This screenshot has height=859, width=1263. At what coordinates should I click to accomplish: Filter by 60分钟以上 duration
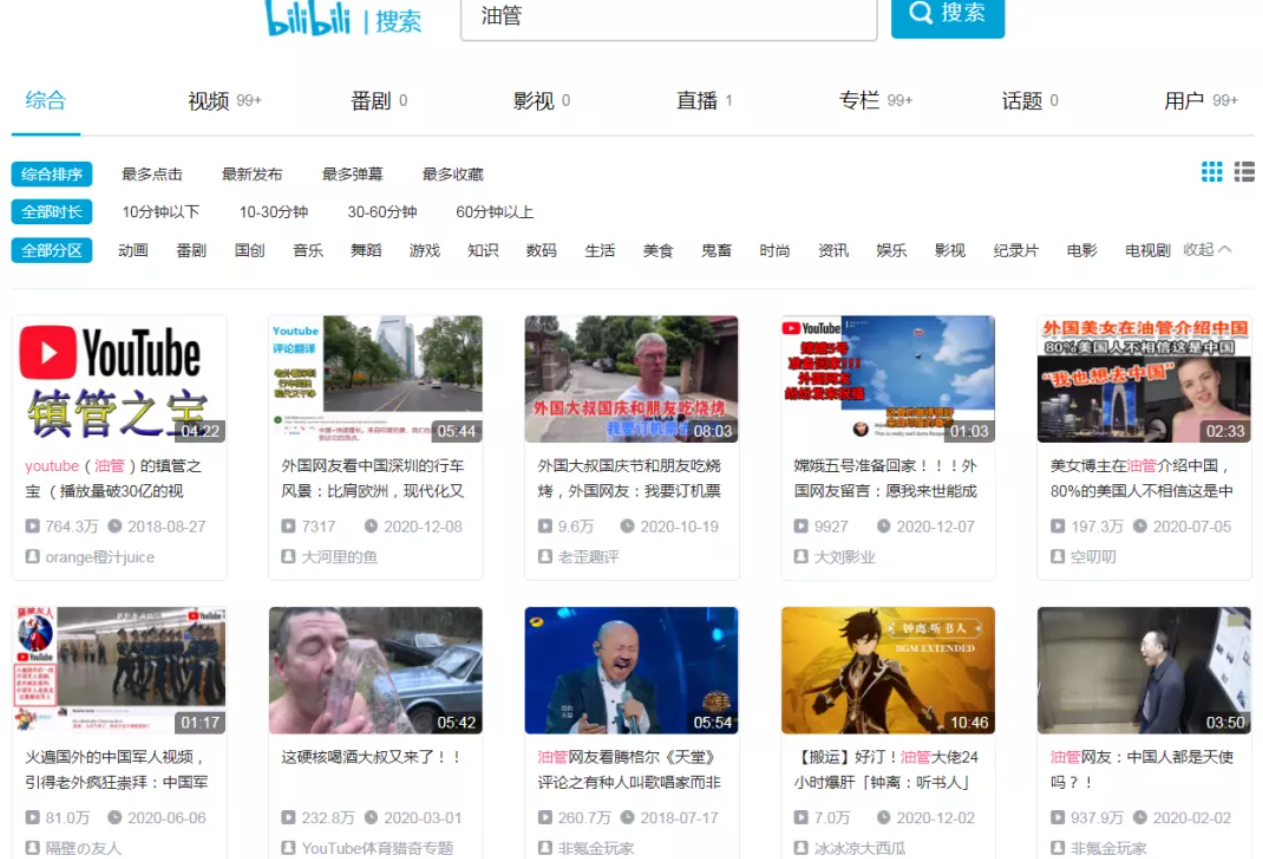[x=495, y=212]
